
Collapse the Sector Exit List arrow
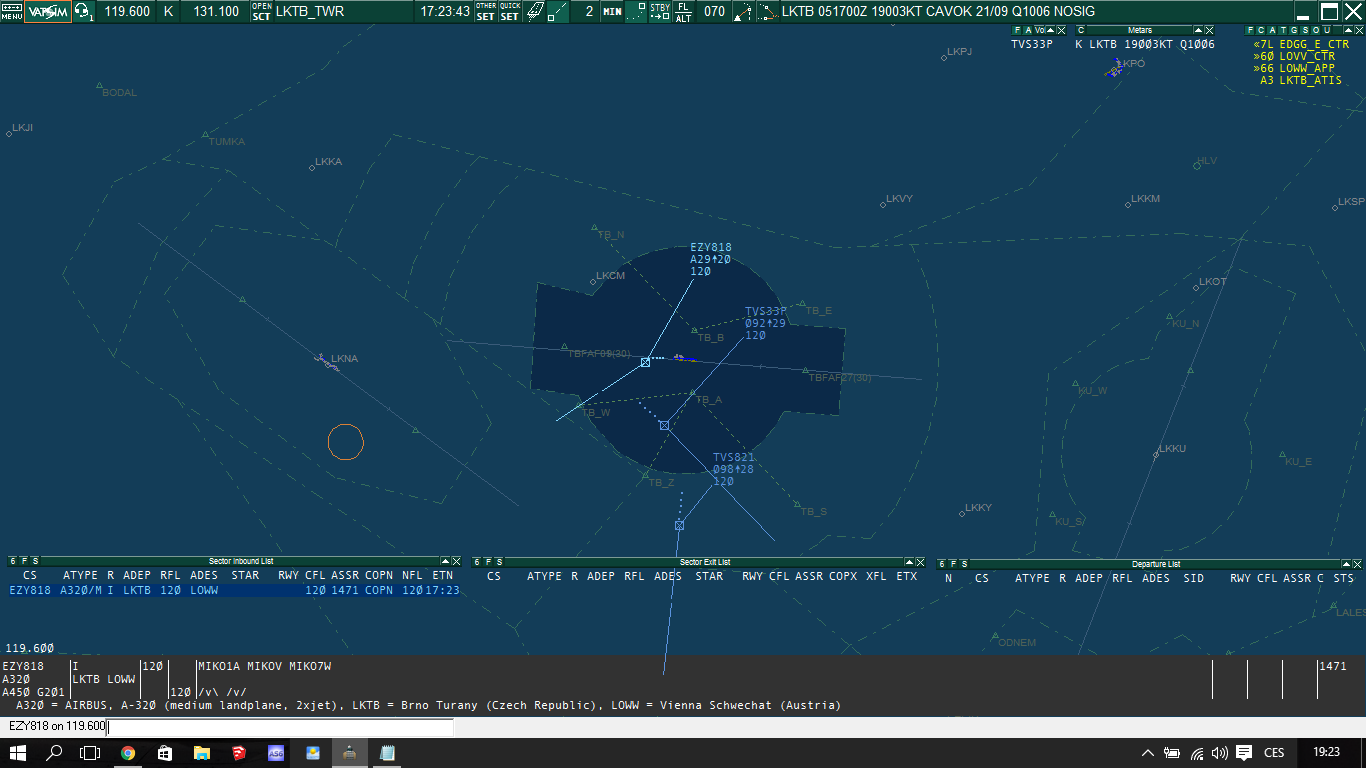pyautogui.click(x=908, y=562)
